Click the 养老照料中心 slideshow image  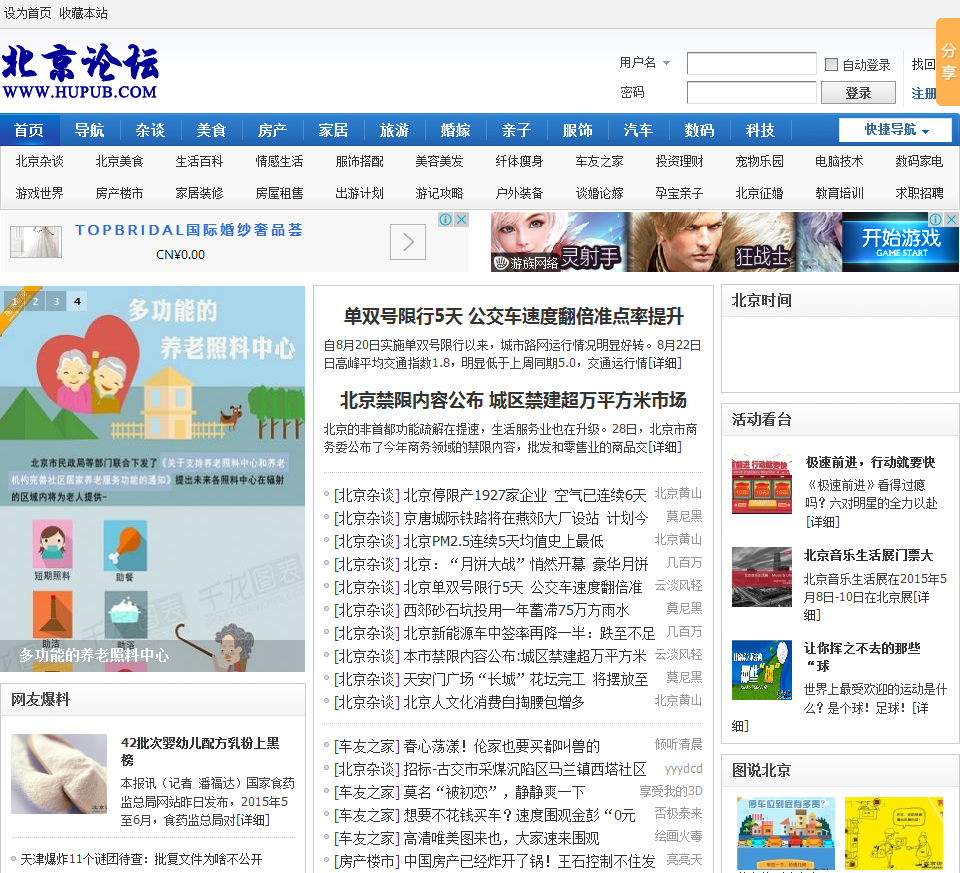click(152, 479)
